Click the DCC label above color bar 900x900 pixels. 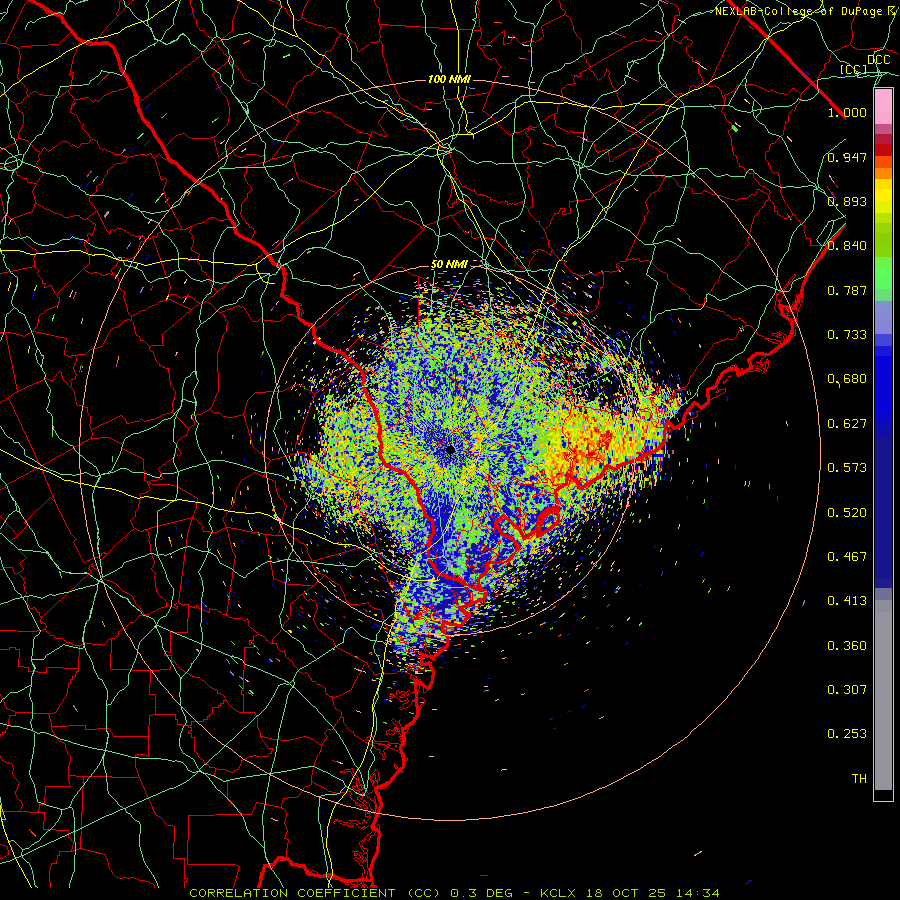pyautogui.click(x=878, y=59)
